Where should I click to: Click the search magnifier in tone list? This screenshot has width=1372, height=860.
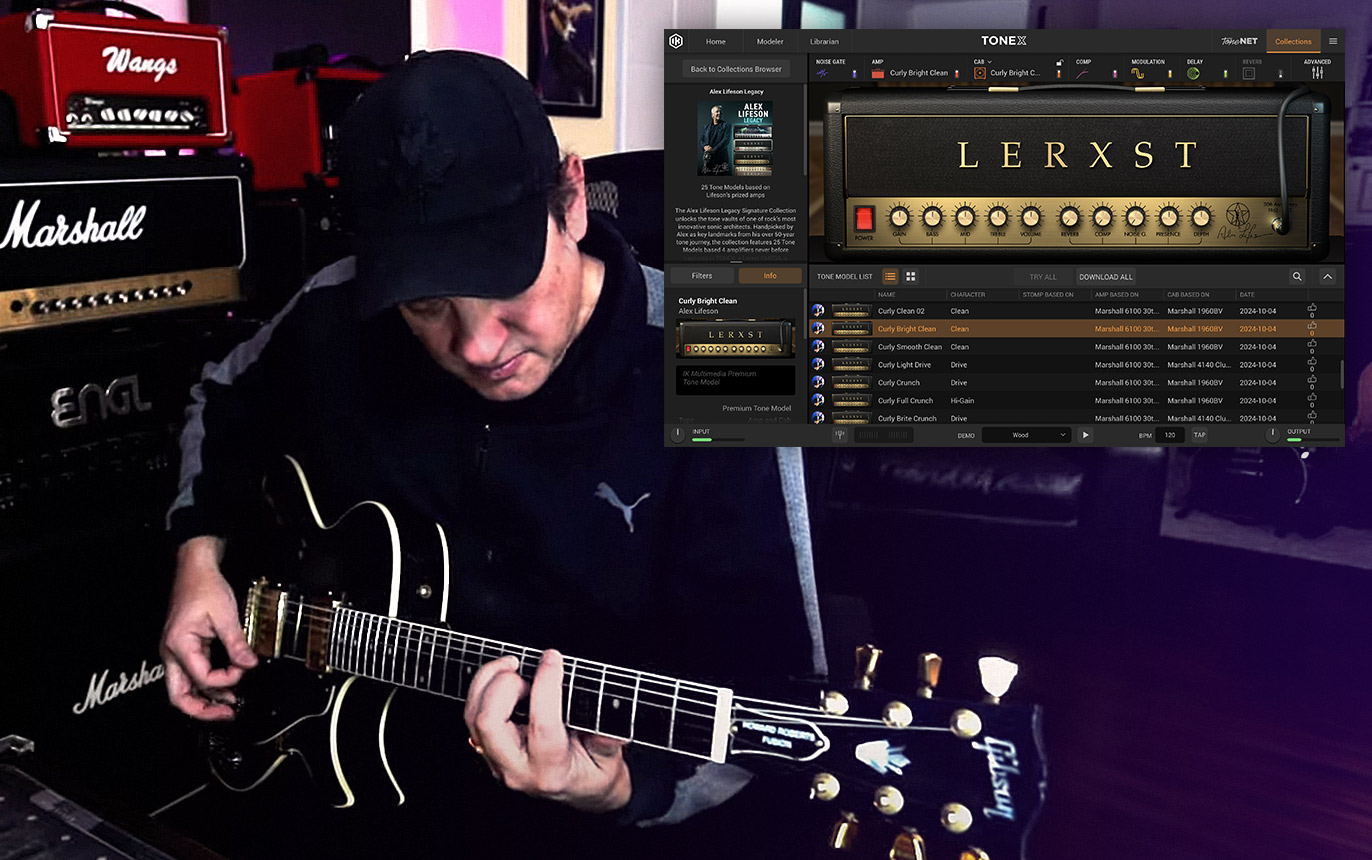[x=1297, y=276]
